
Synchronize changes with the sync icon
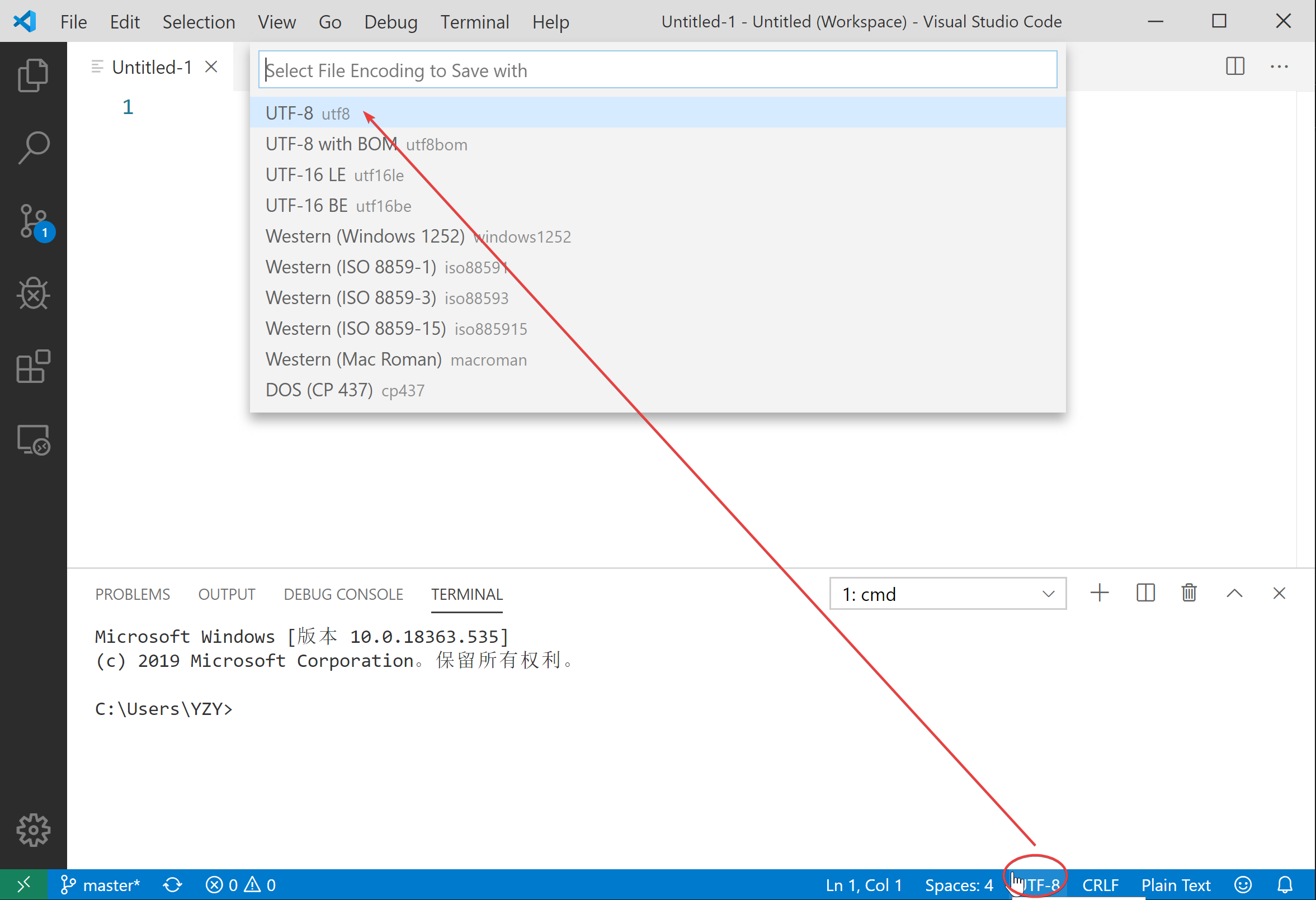click(173, 885)
